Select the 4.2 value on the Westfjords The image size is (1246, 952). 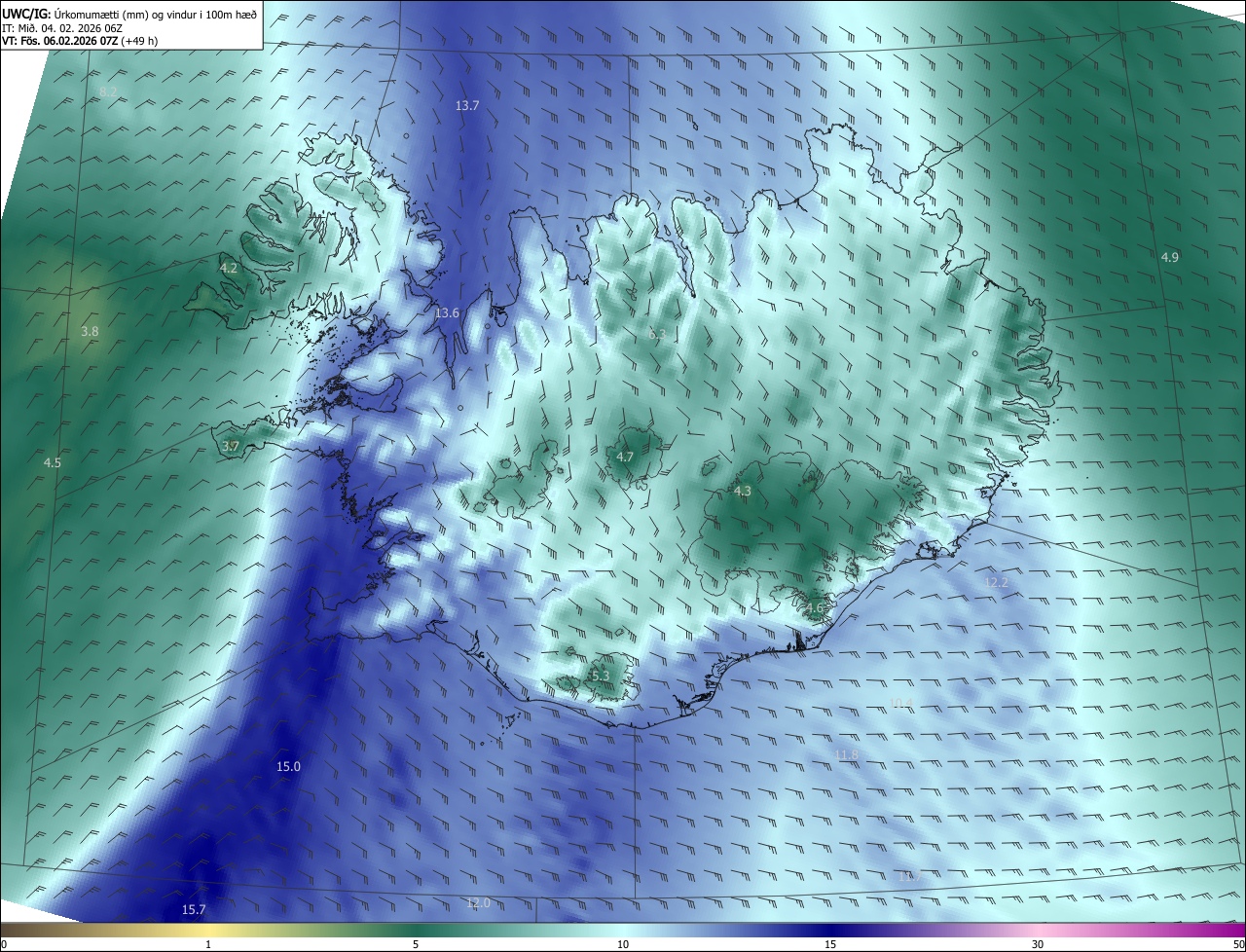229,268
